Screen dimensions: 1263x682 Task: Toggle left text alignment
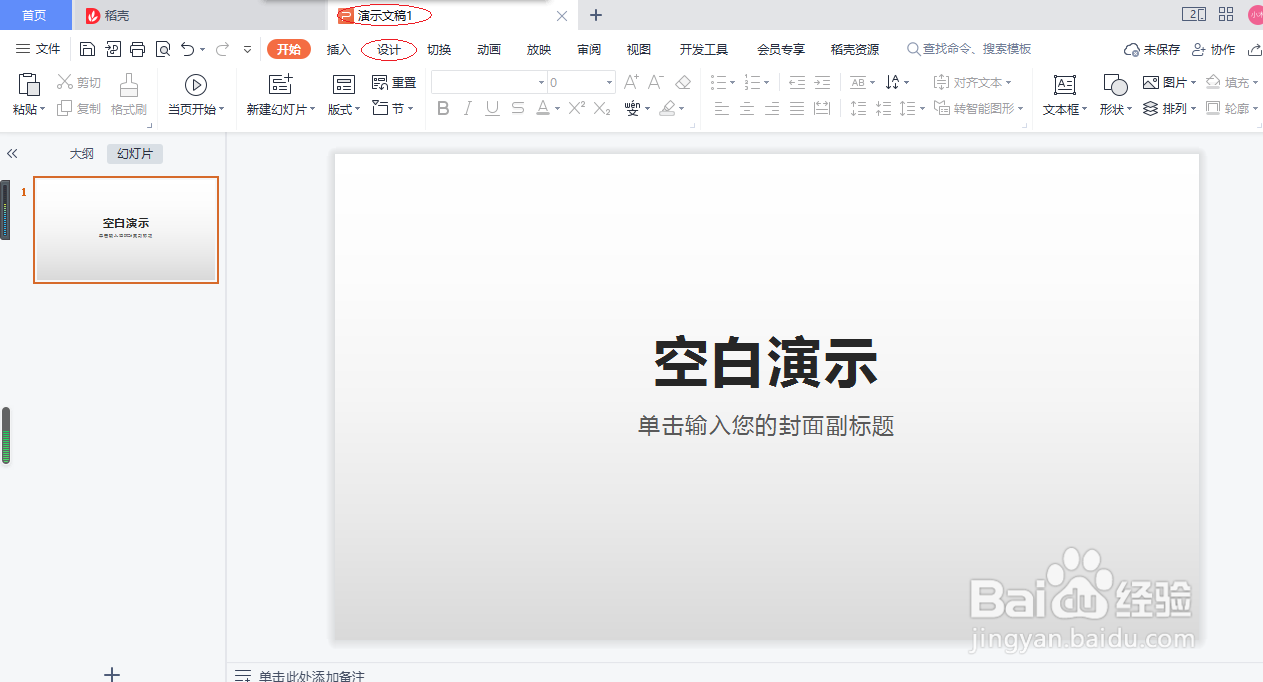pyautogui.click(x=722, y=108)
